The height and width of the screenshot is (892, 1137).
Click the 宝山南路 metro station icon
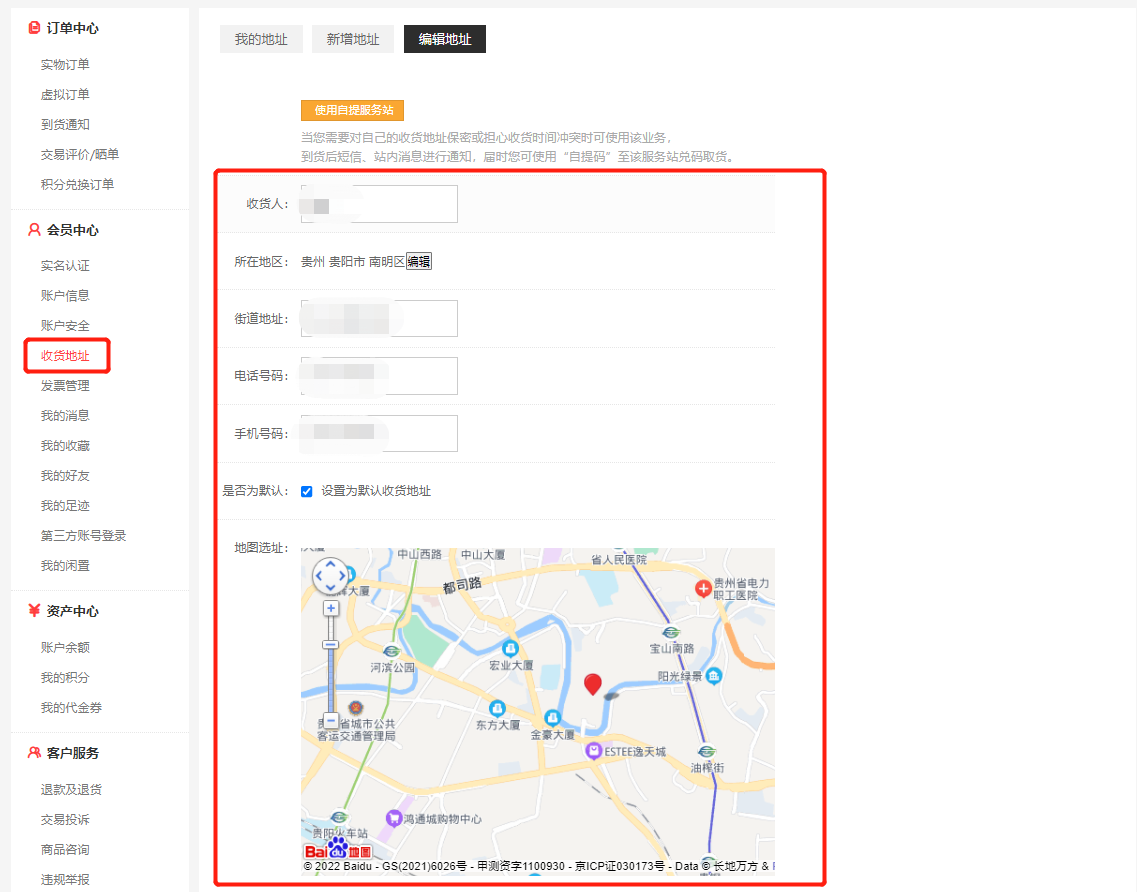671,632
